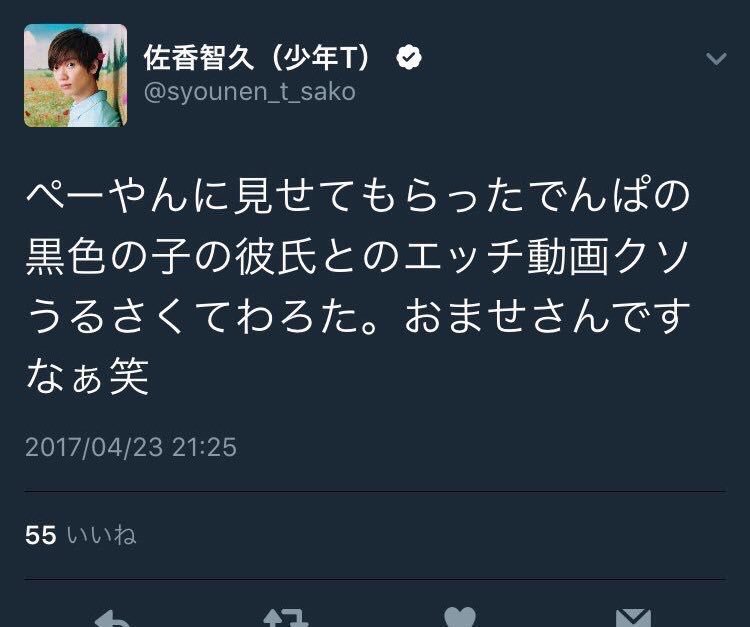Select the tweet line starting 黒色の子
750x627 pixels.
point(358,256)
